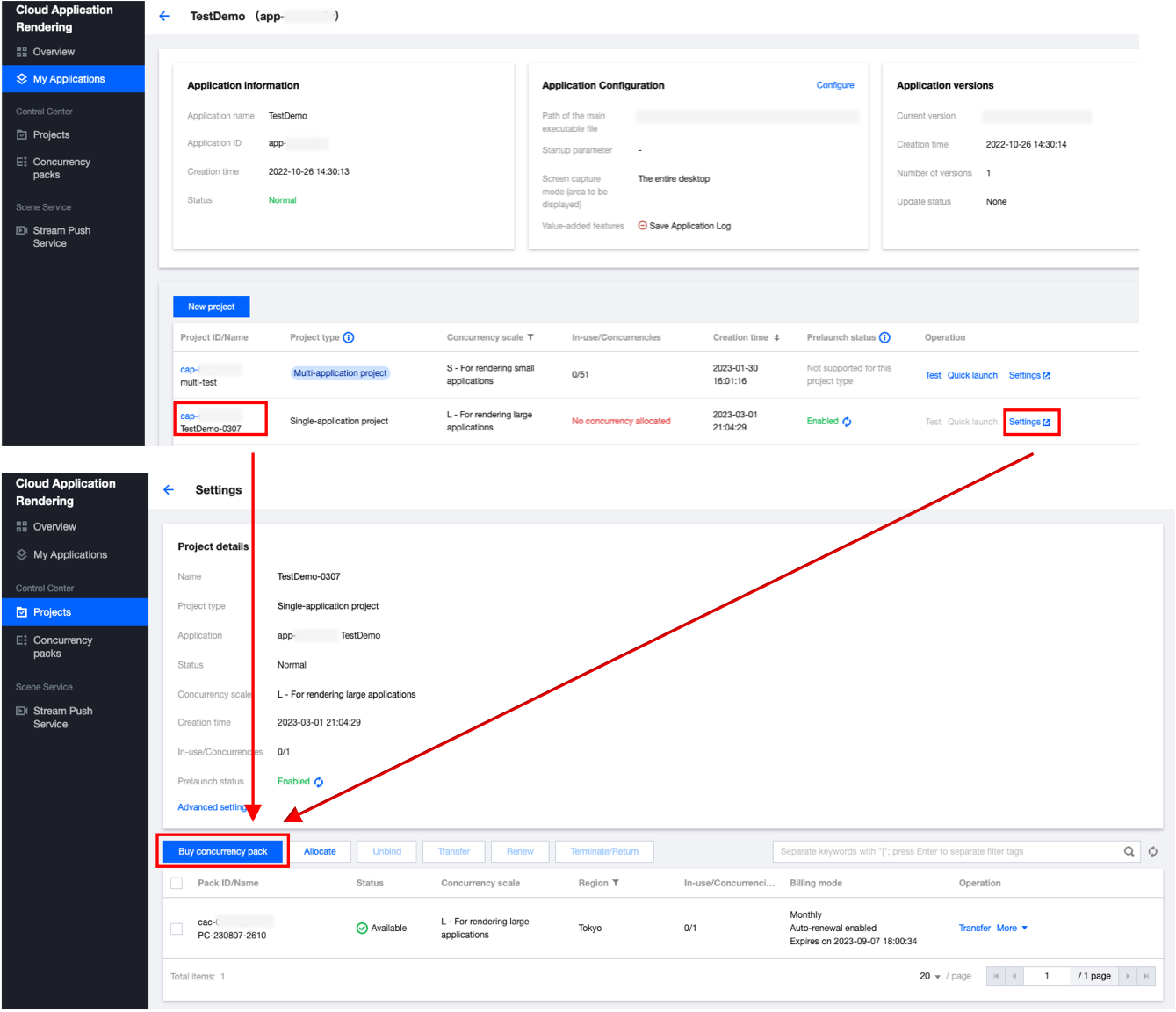The width and height of the screenshot is (1176, 1012).
Task: Click refresh icon beside Enabled in Project details
Action: [x=319, y=782]
